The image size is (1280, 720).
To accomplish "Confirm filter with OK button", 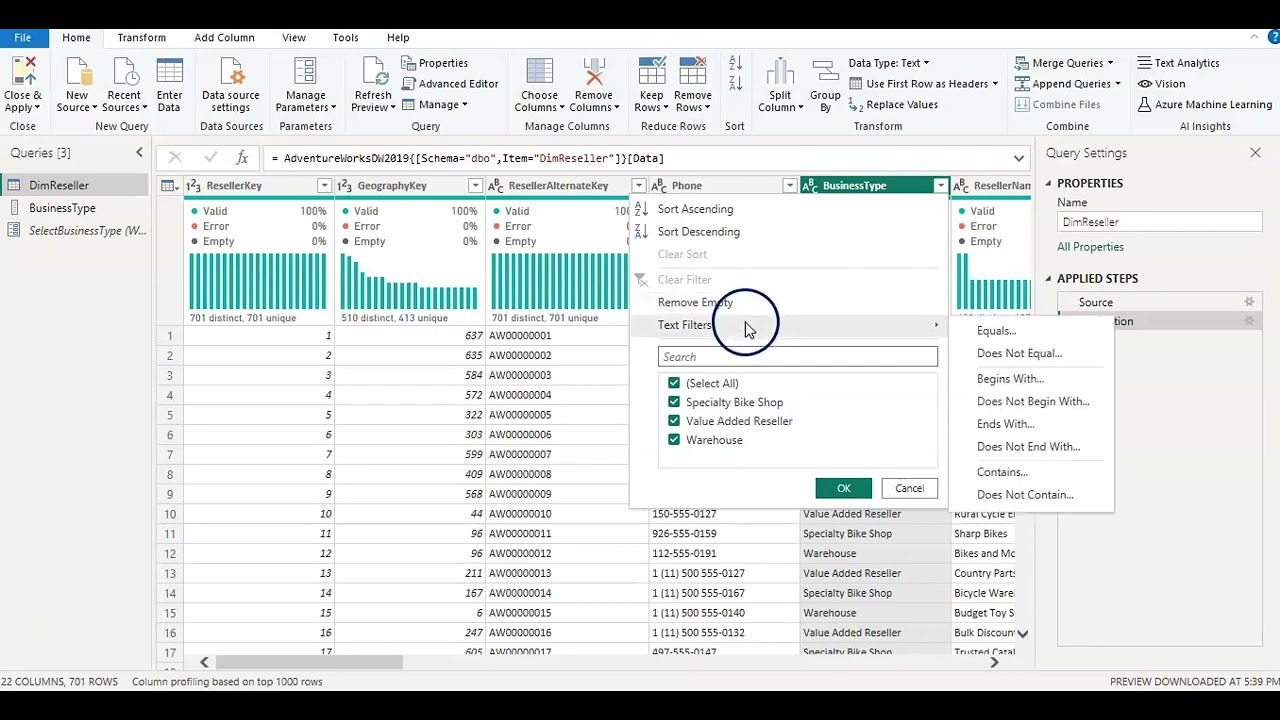I will click(843, 488).
